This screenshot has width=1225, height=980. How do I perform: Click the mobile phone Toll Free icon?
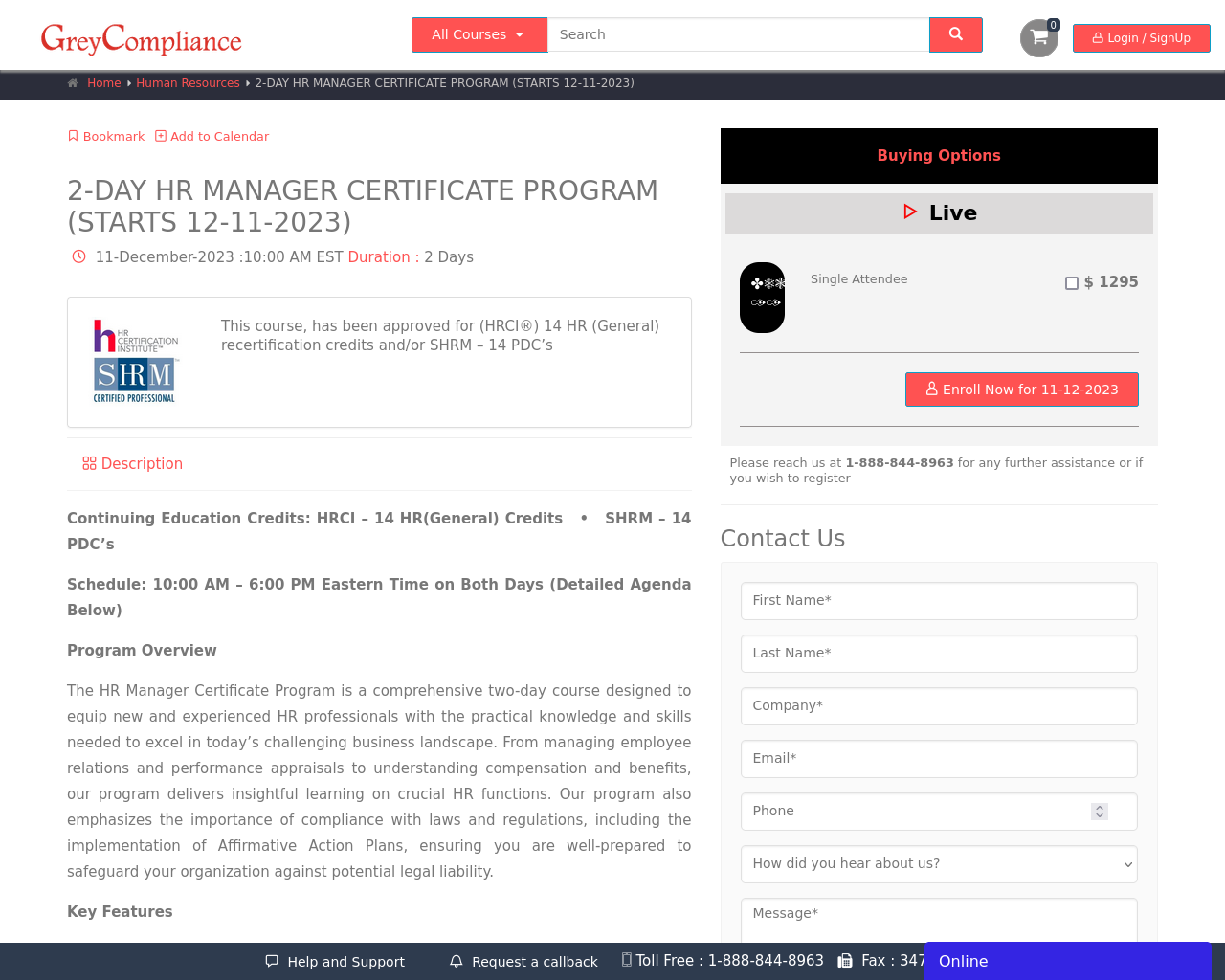tap(627, 959)
